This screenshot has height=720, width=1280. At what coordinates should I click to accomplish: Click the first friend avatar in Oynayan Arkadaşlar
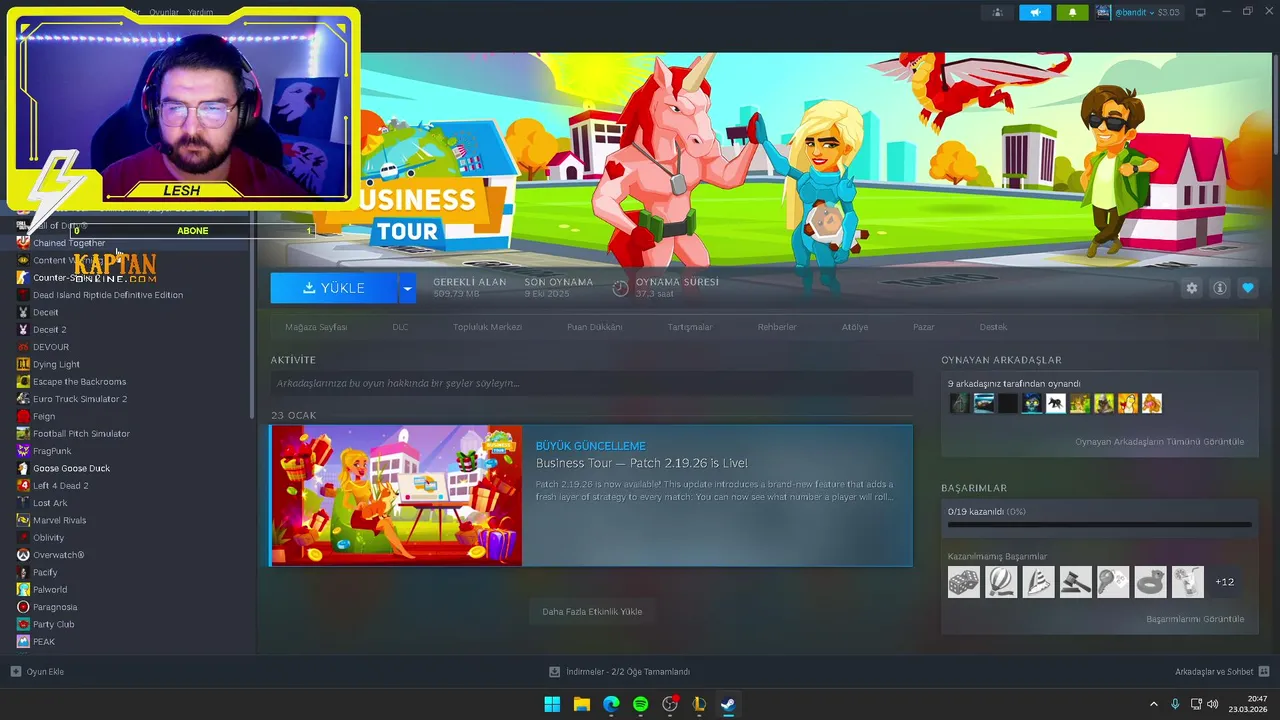pos(960,404)
